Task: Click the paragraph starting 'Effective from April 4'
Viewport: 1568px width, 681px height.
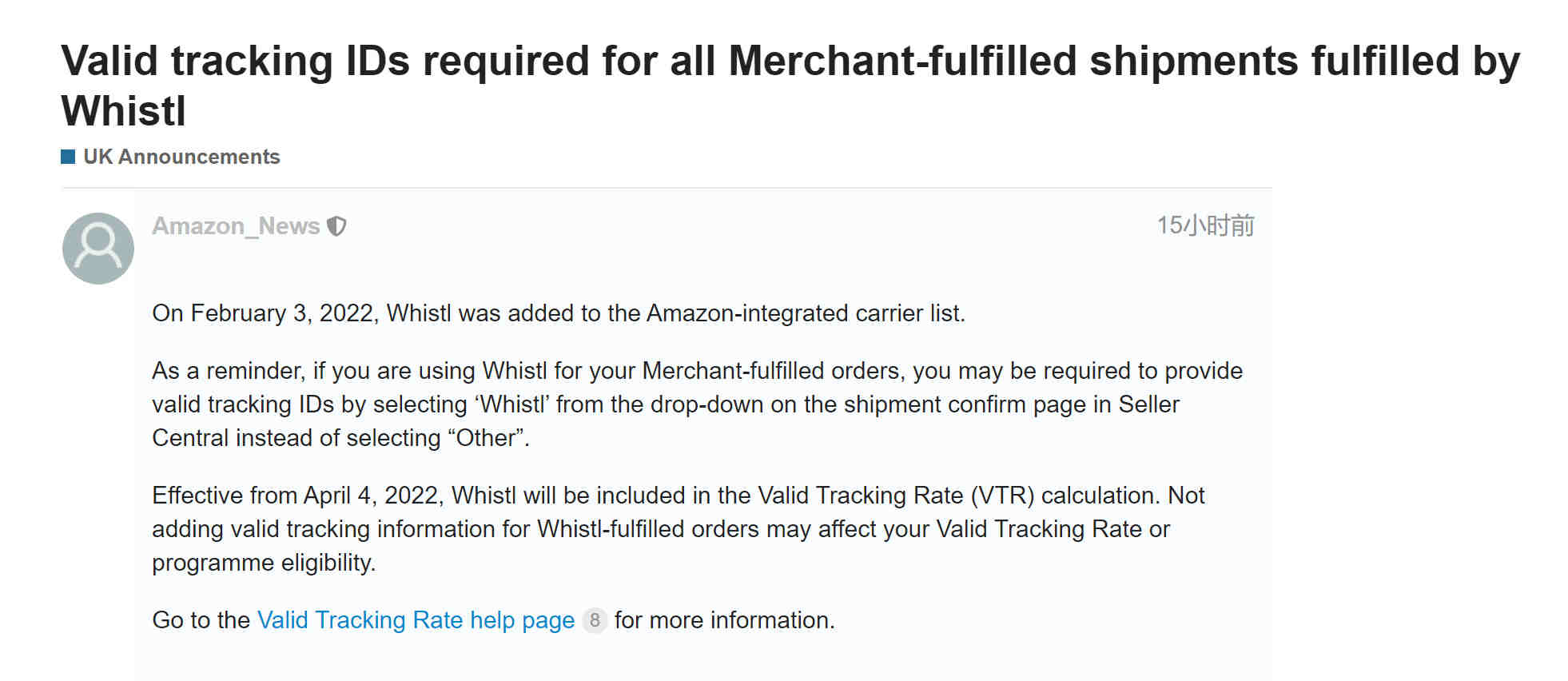Action: pos(678,529)
